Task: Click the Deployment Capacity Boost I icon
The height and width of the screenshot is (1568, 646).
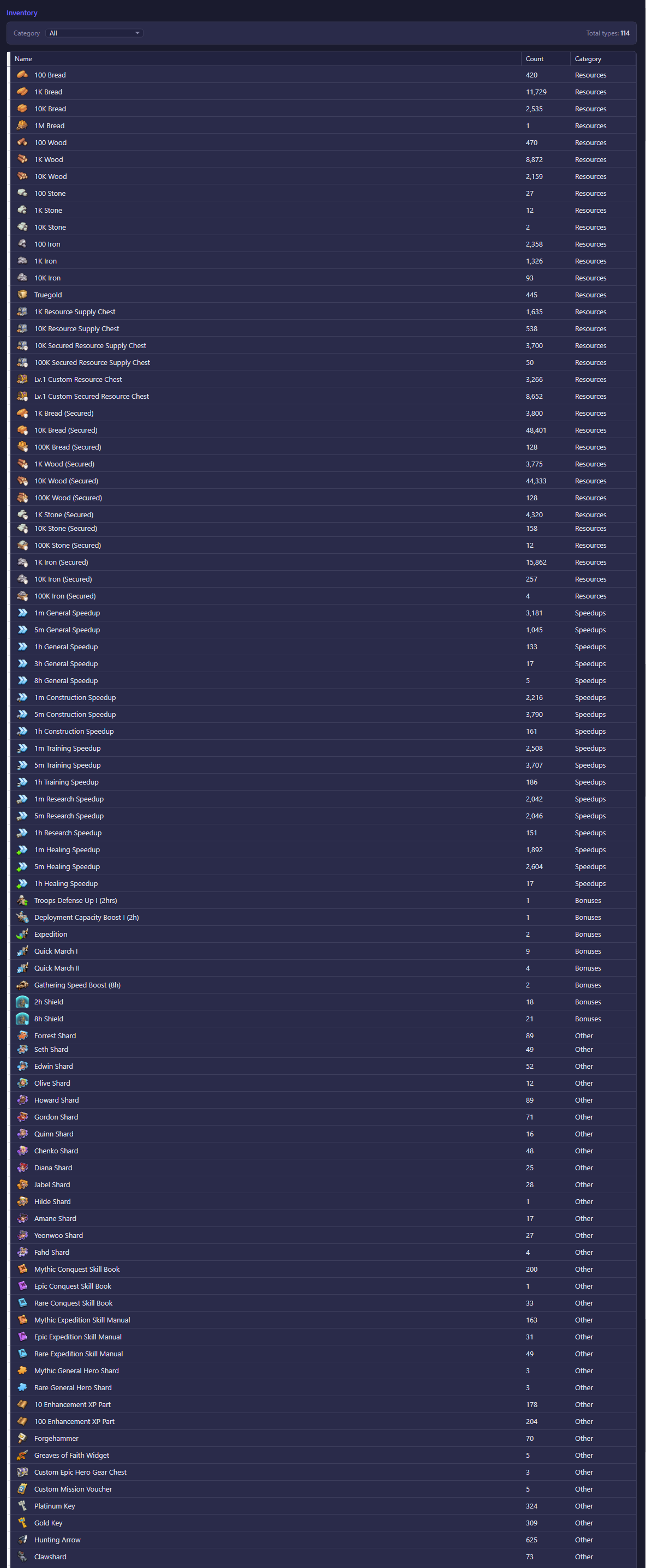Action: point(22,918)
